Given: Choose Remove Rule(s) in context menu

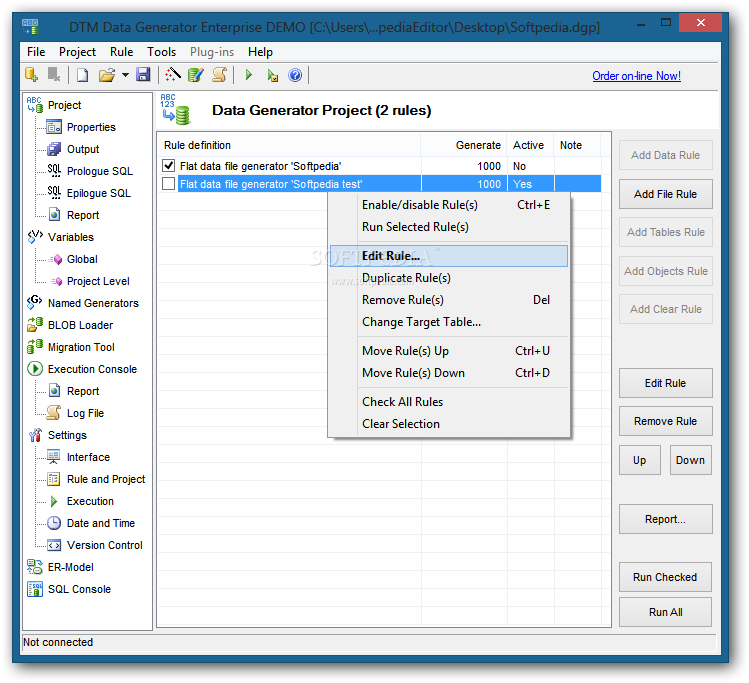Looking at the screenshot, I should (449, 300).
